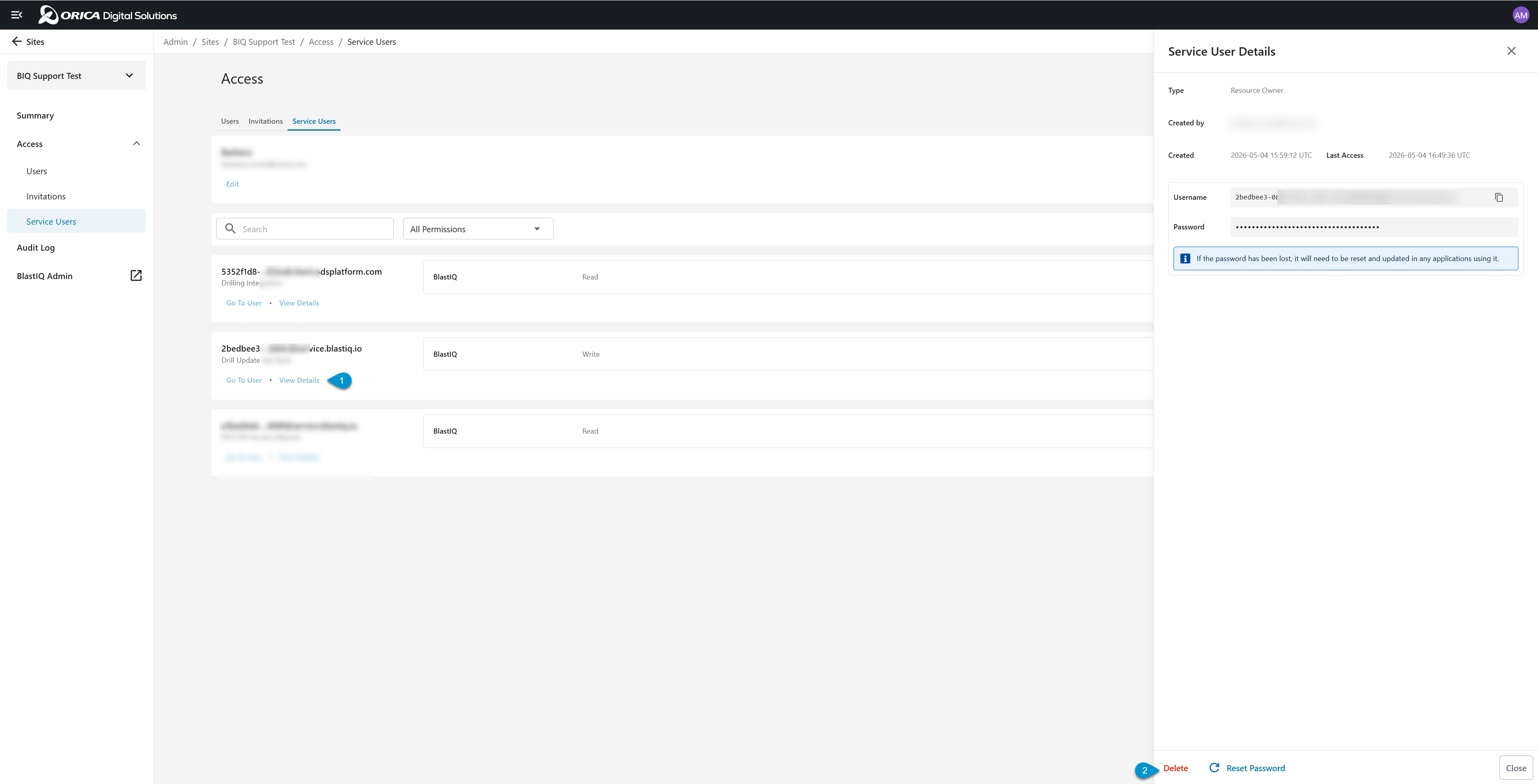Go back using the Sites arrow icon

[17, 41]
